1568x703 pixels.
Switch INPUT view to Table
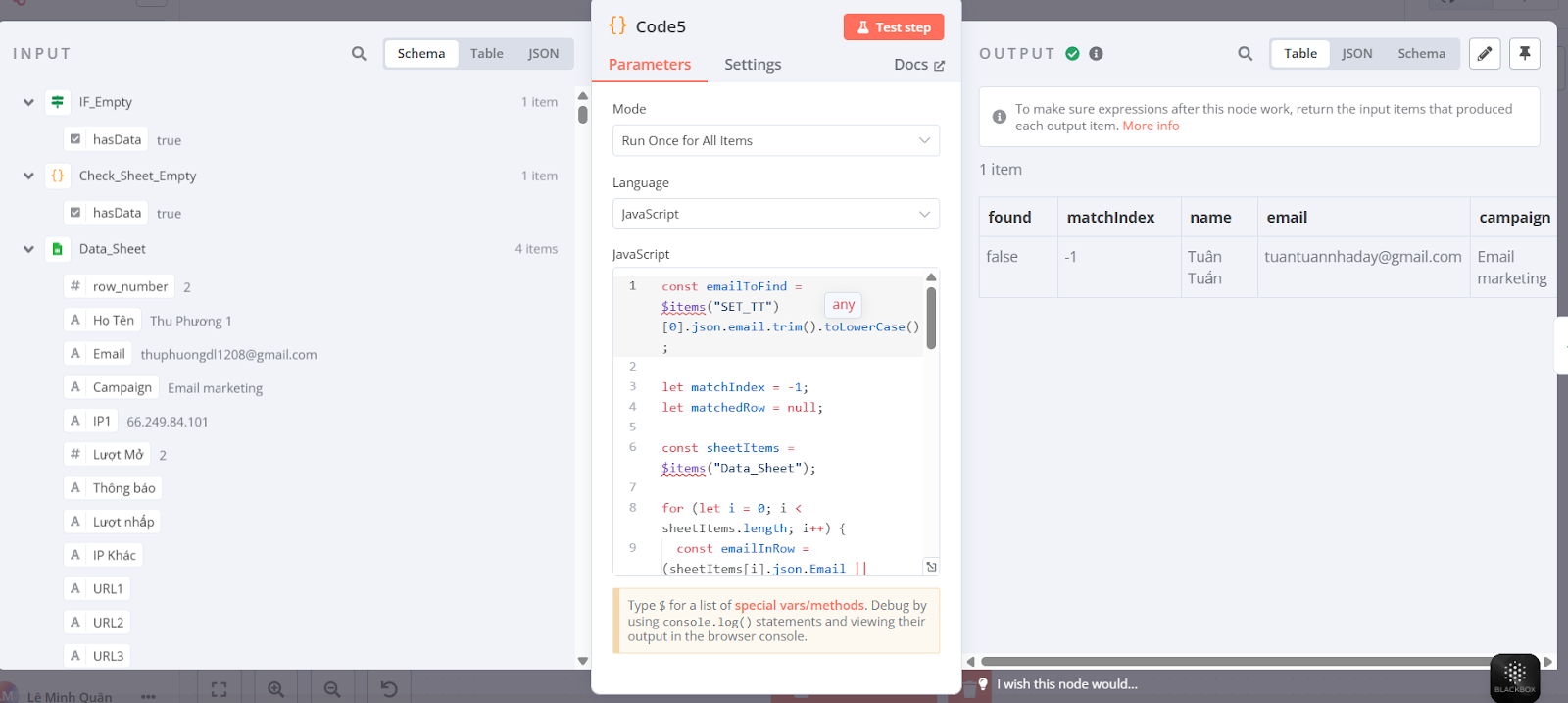(487, 54)
